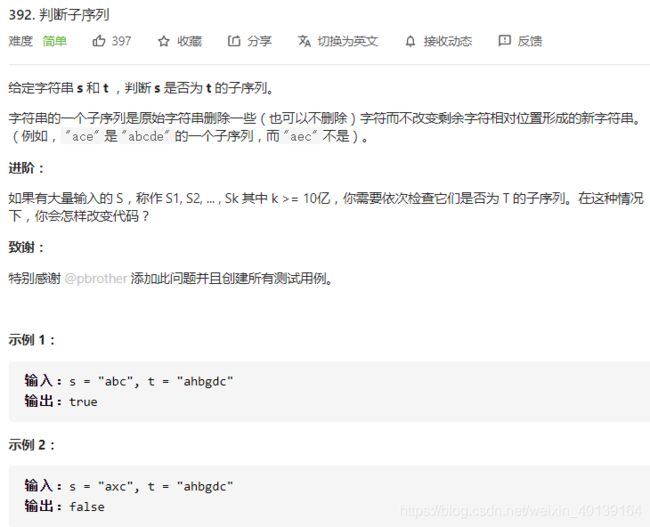Click the star favorite icon

pyautogui.click(x=164, y=41)
